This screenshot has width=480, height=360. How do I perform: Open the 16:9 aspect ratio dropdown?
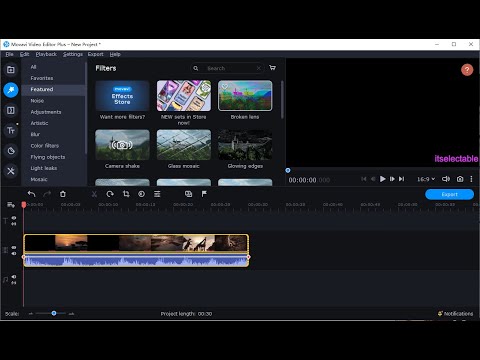426,179
